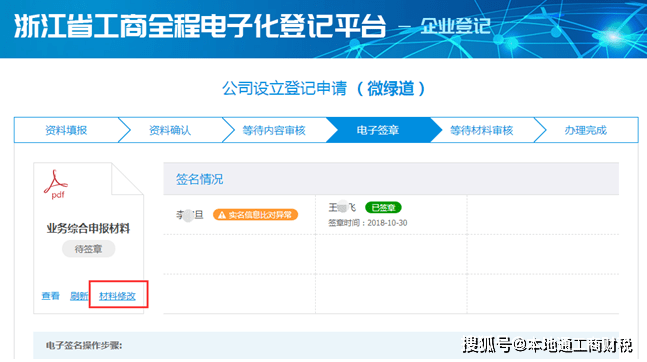Click the red PDF file icon

coord(56,184)
